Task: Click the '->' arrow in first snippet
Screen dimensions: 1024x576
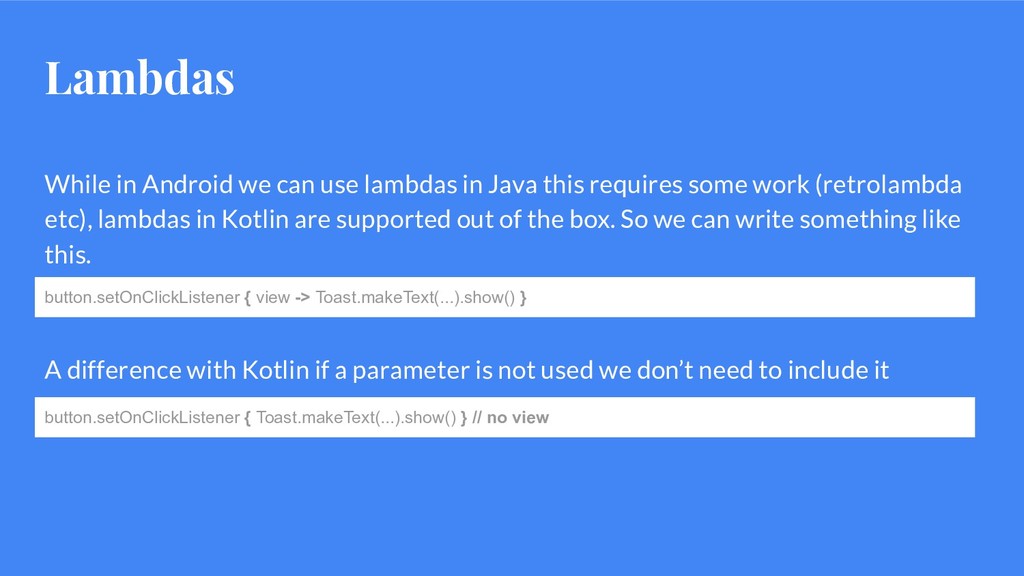Action: pyautogui.click(x=302, y=298)
